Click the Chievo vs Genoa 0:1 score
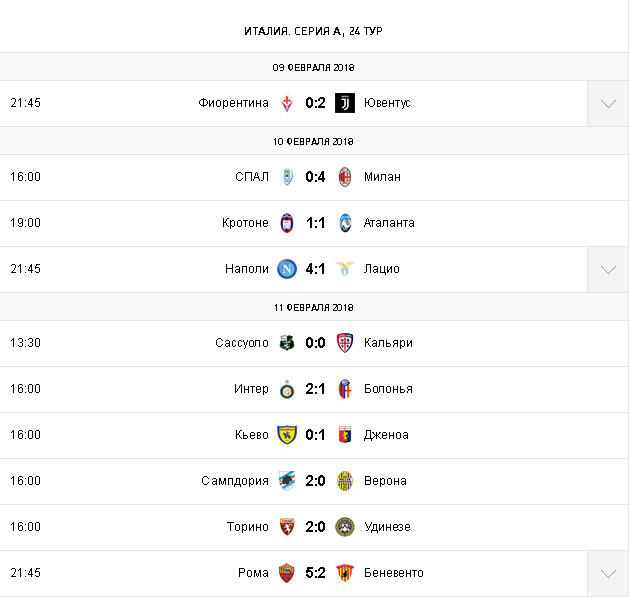This screenshot has height=597, width=629. coord(316,435)
